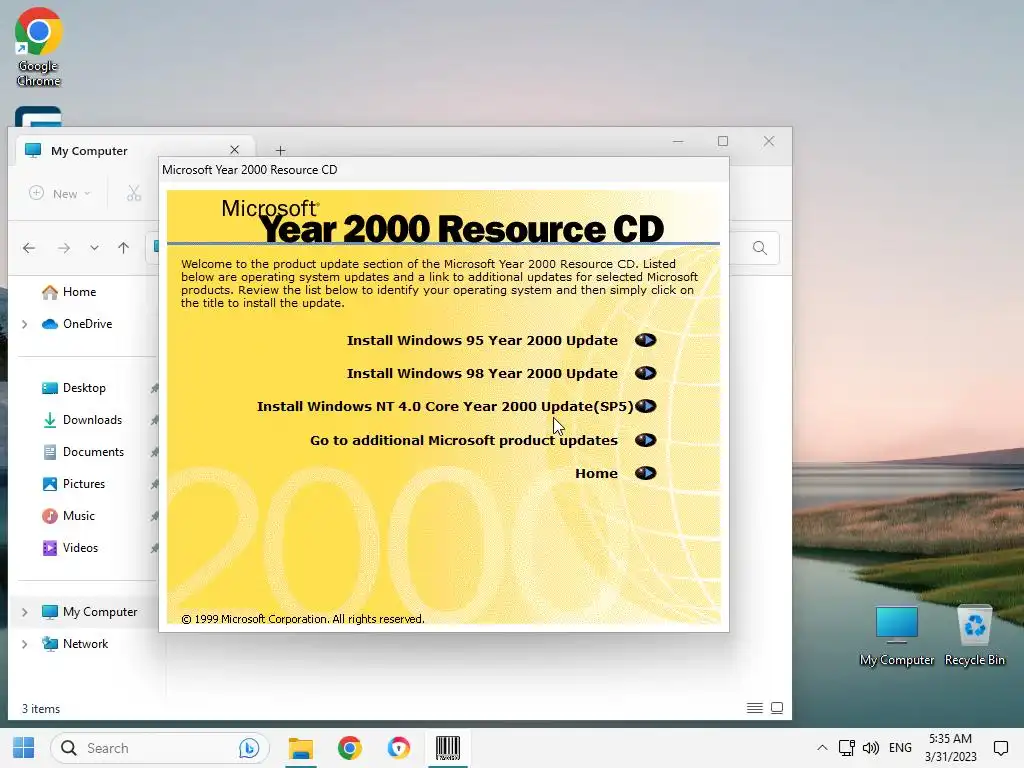Click arrow button beside Install Windows 95 Update
The image size is (1024, 768).
pyautogui.click(x=645, y=340)
